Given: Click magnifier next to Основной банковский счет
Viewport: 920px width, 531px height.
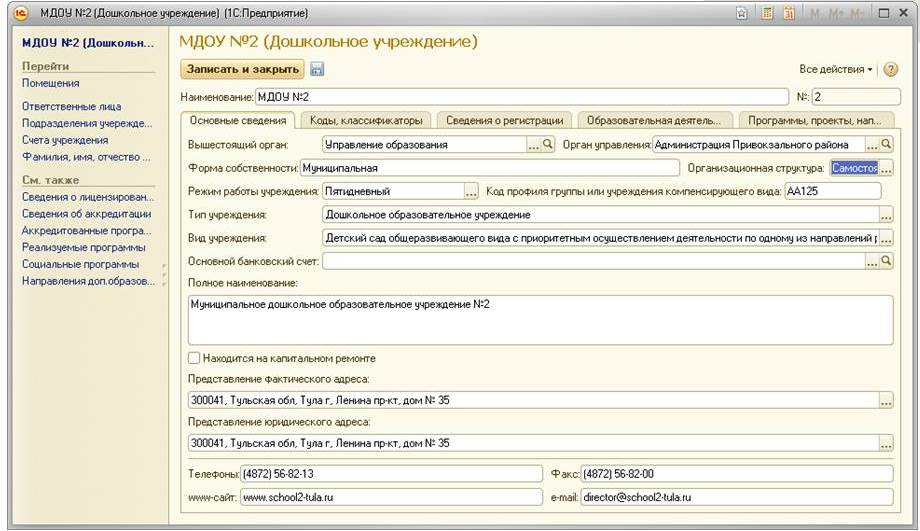Looking at the screenshot, I should pos(886,261).
